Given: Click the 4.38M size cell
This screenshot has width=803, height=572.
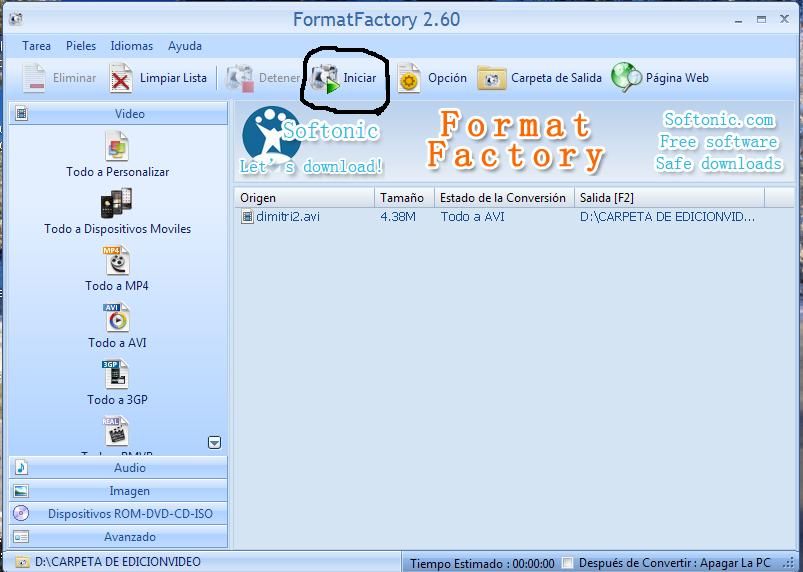Looking at the screenshot, I should click(x=398, y=217).
